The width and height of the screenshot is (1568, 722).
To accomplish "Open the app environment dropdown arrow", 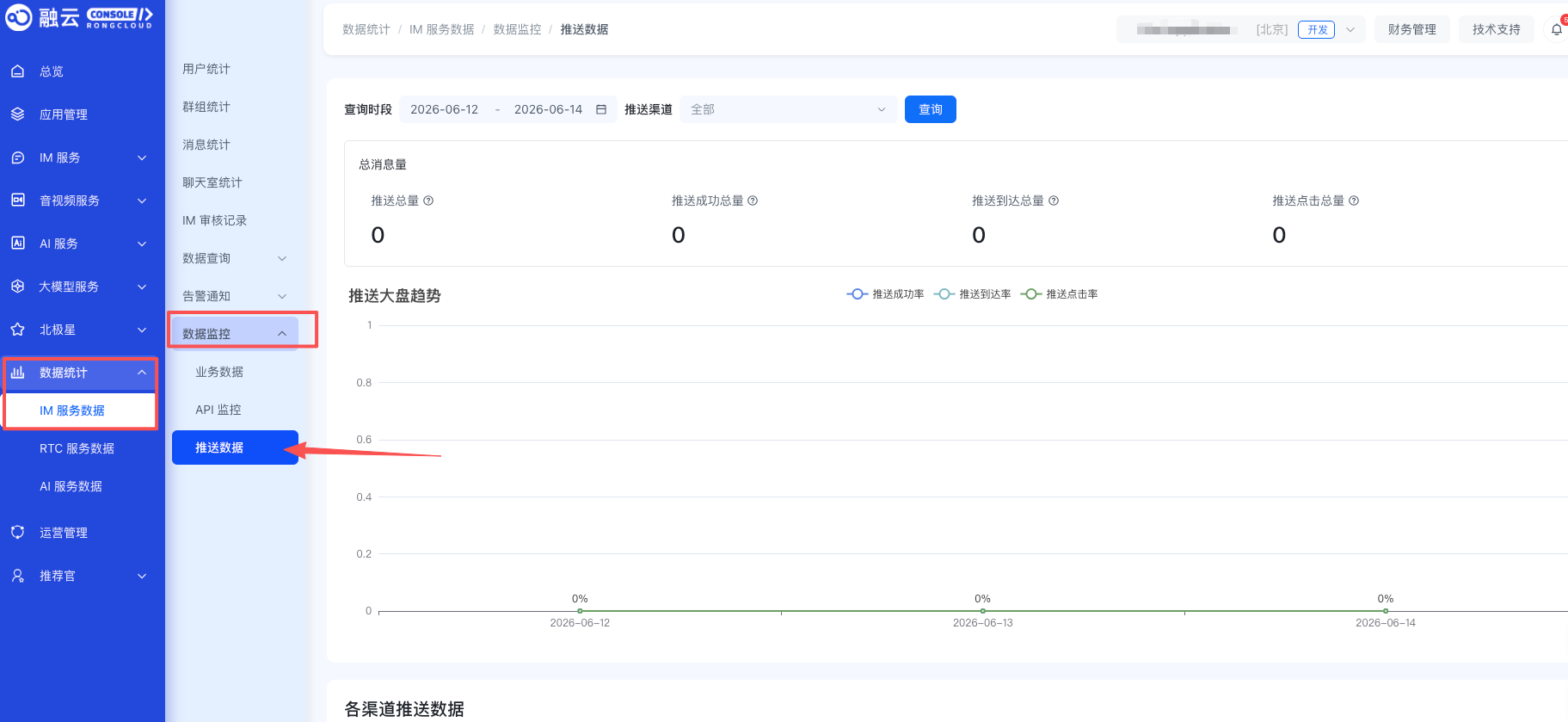I will [x=1350, y=29].
